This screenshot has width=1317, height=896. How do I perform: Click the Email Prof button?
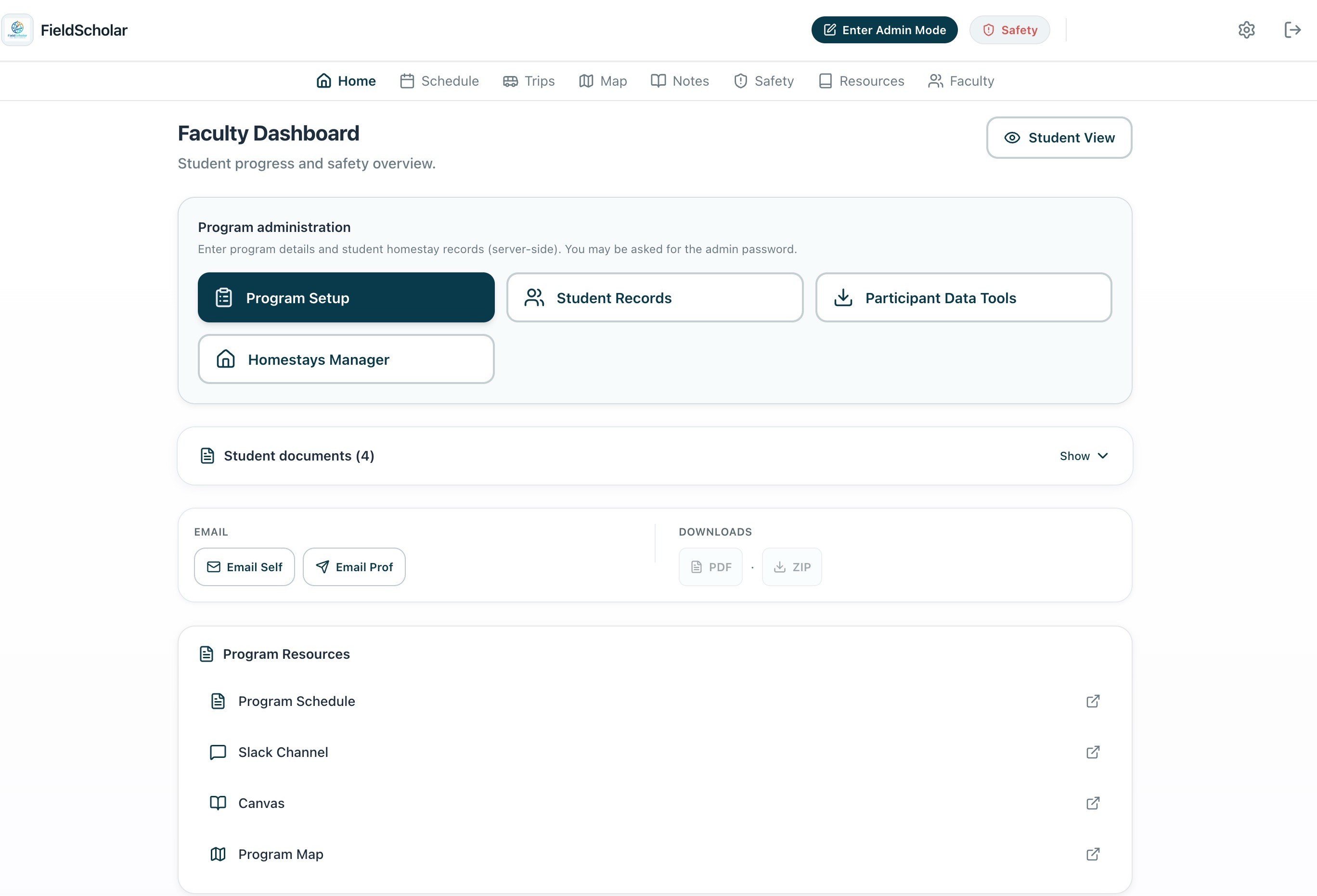[354, 567]
